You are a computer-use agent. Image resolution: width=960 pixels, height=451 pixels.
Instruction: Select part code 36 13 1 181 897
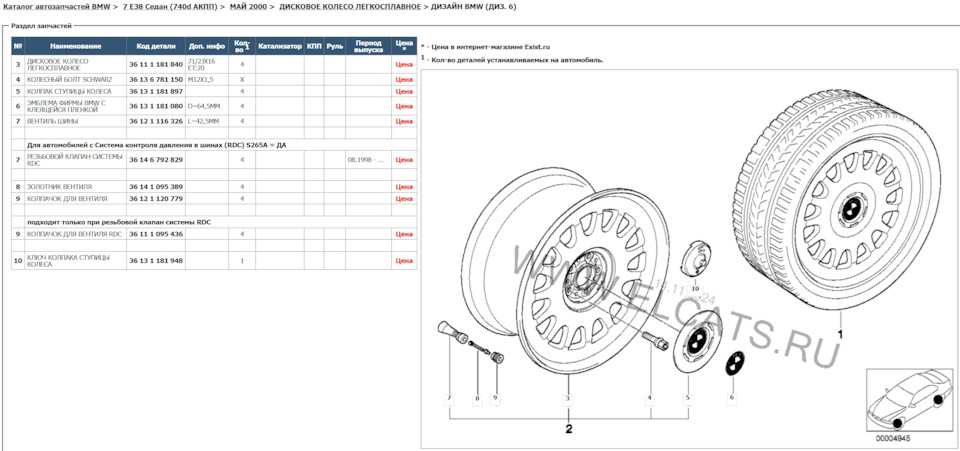tap(156, 91)
